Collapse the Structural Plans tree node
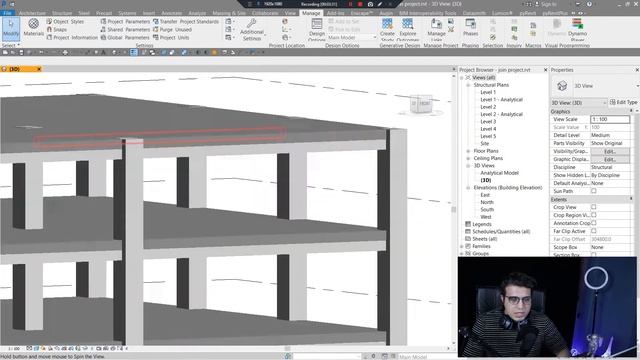 coord(468,85)
